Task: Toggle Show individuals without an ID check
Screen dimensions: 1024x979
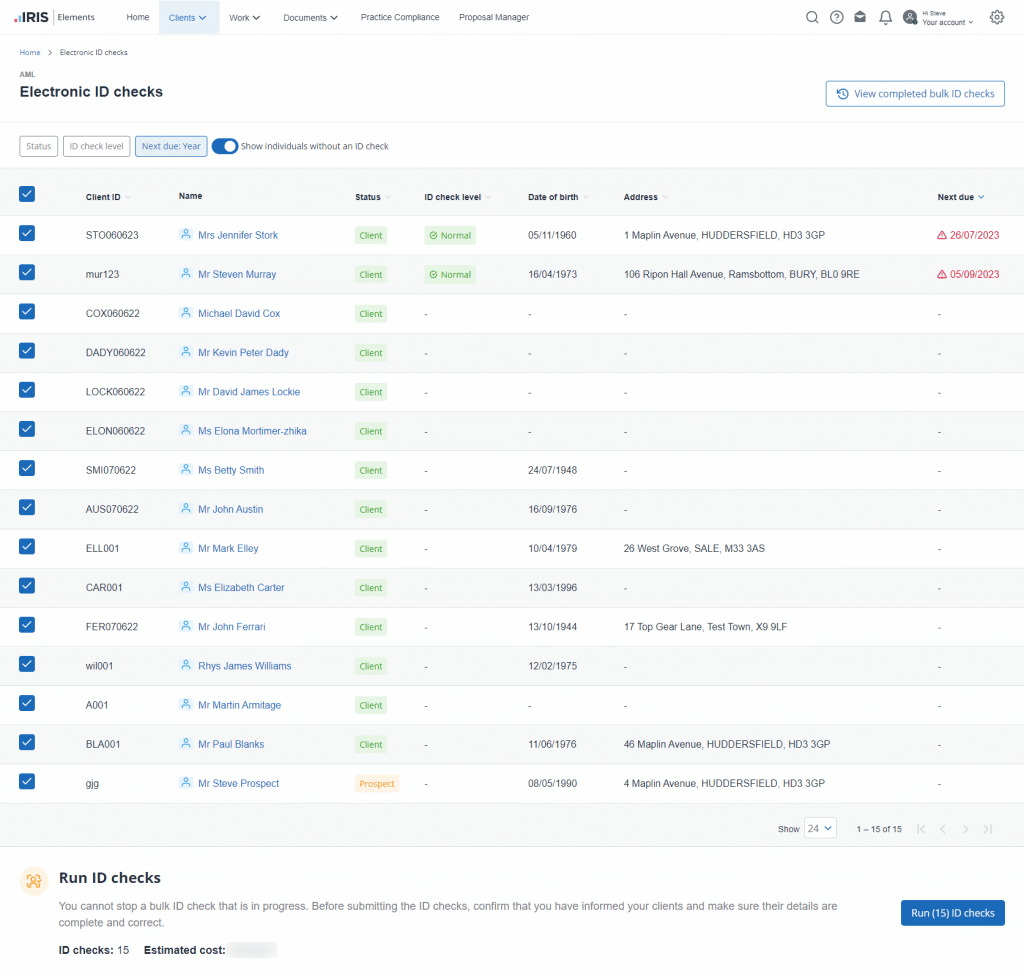Action: [x=225, y=146]
